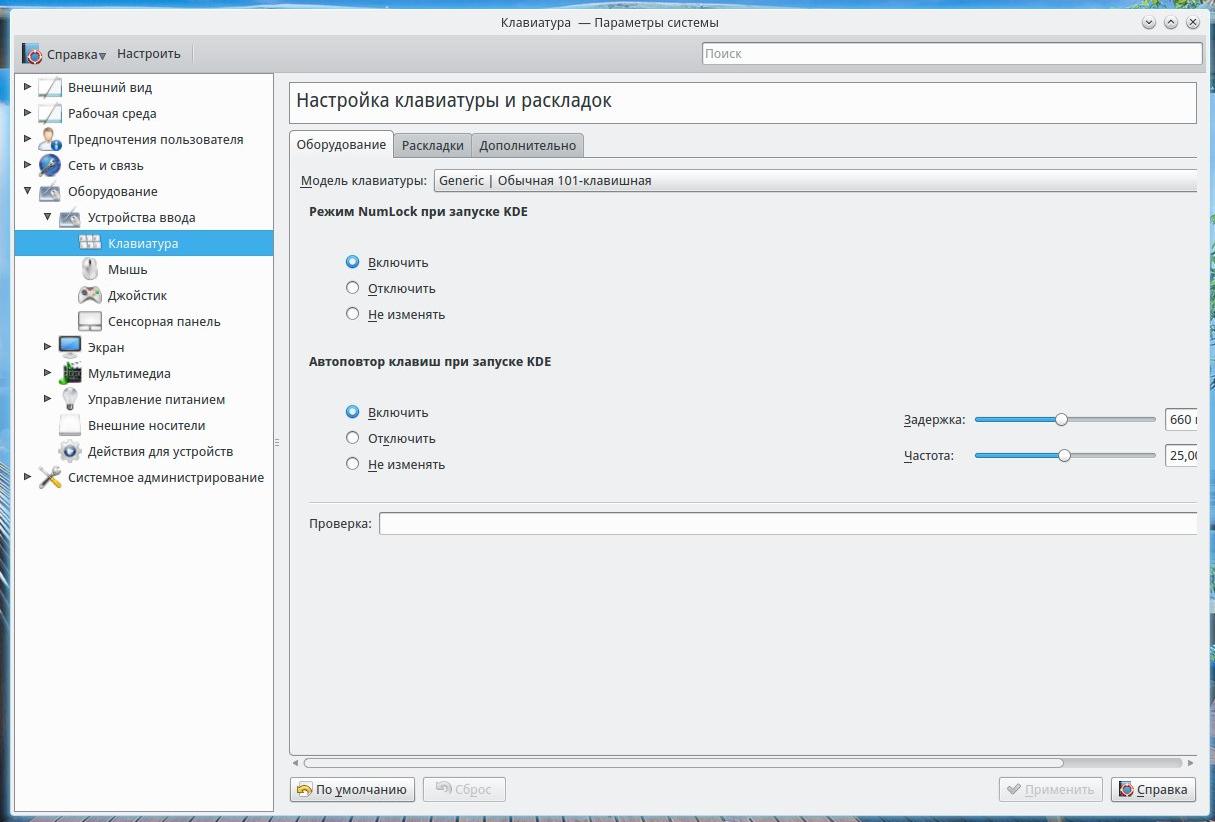This screenshot has height=822, width=1215.
Task: Expand the Экран tree arrow
Action: tap(48, 347)
